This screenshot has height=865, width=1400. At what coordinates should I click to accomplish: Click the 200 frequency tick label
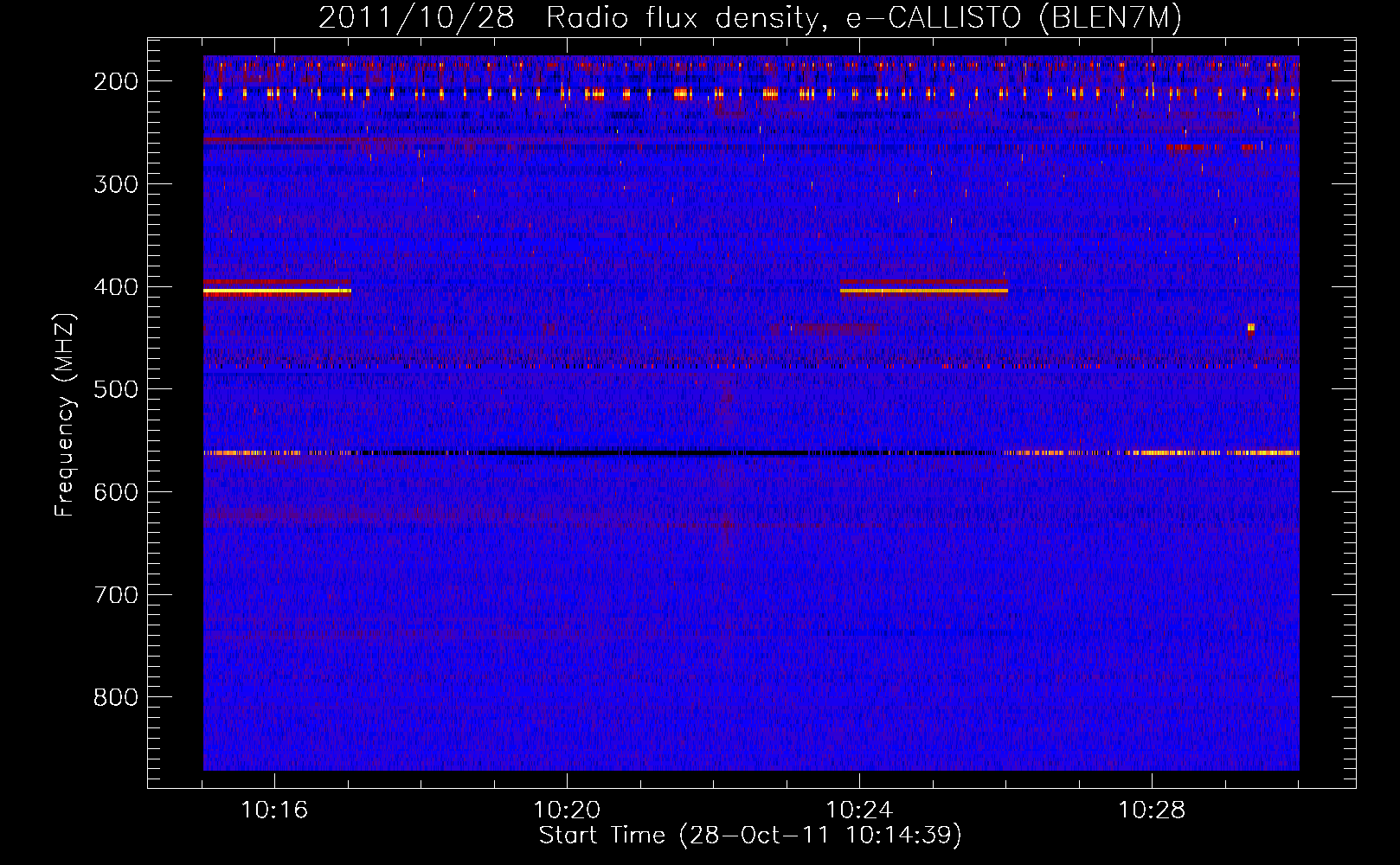click(116, 81)
